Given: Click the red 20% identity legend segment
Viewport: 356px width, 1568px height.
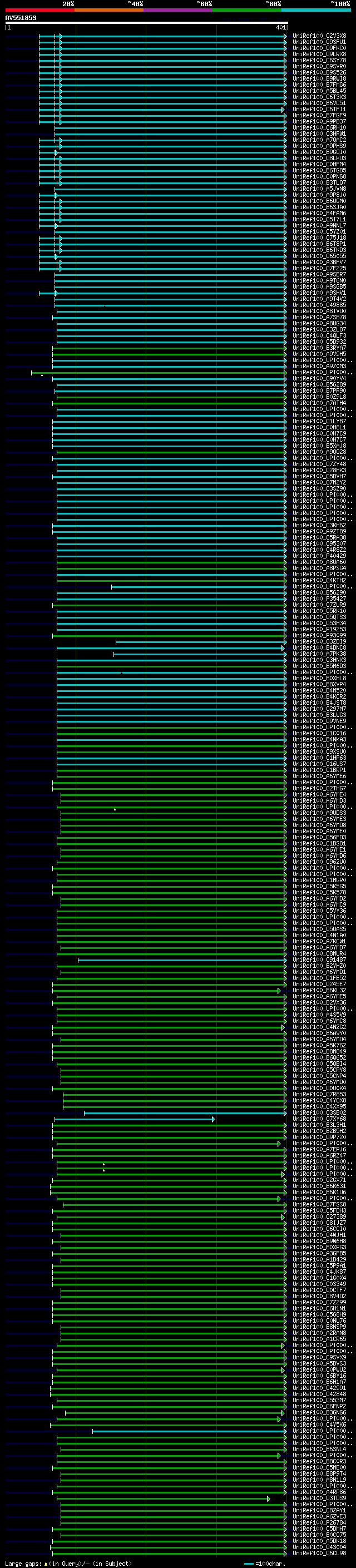Looking at the screenshot, I should coord(39,10).
